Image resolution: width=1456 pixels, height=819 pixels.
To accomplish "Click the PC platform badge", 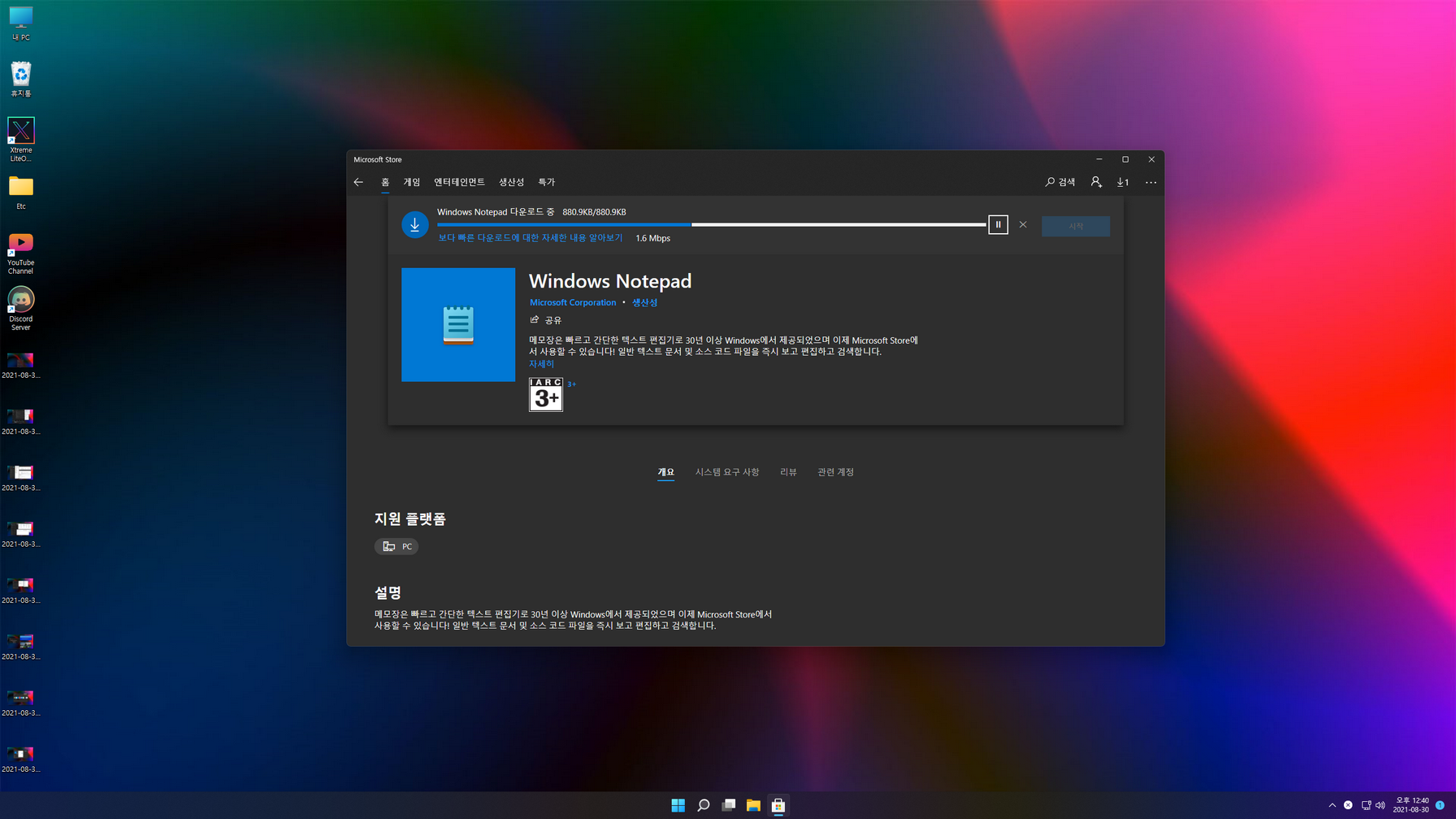I will (x=396, y=546).
